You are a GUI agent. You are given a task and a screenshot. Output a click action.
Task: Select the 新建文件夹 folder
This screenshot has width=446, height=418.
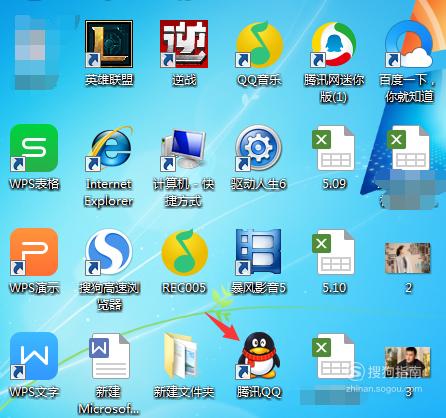click(182, 356)
